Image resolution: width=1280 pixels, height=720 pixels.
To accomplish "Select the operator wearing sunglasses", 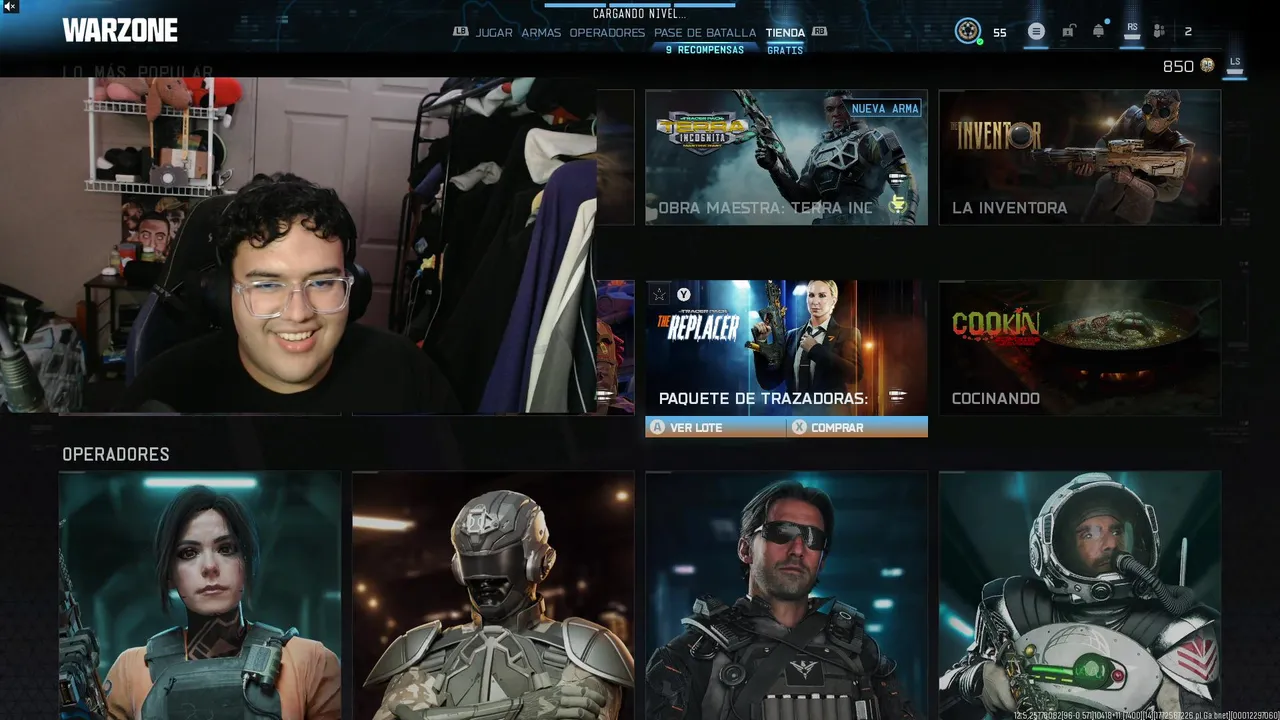I will [786, 595].
